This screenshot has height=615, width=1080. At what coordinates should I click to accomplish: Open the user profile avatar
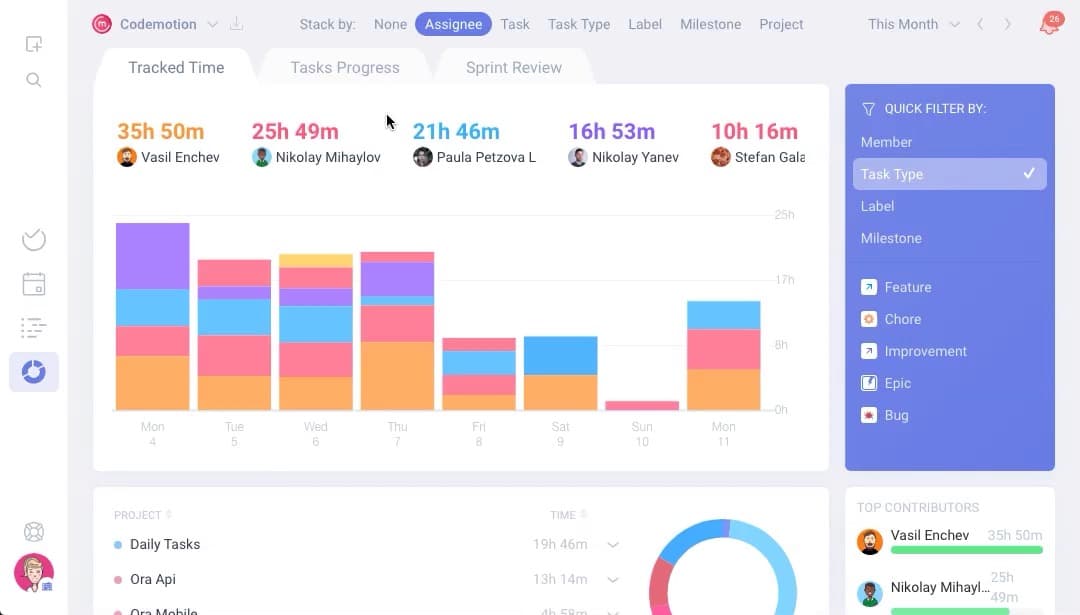tap(34, 572)
